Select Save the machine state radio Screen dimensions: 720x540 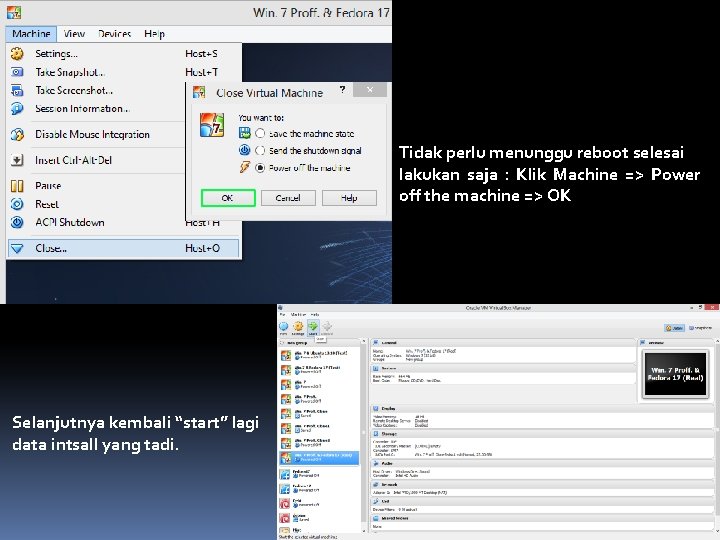[x=260, y=133]
